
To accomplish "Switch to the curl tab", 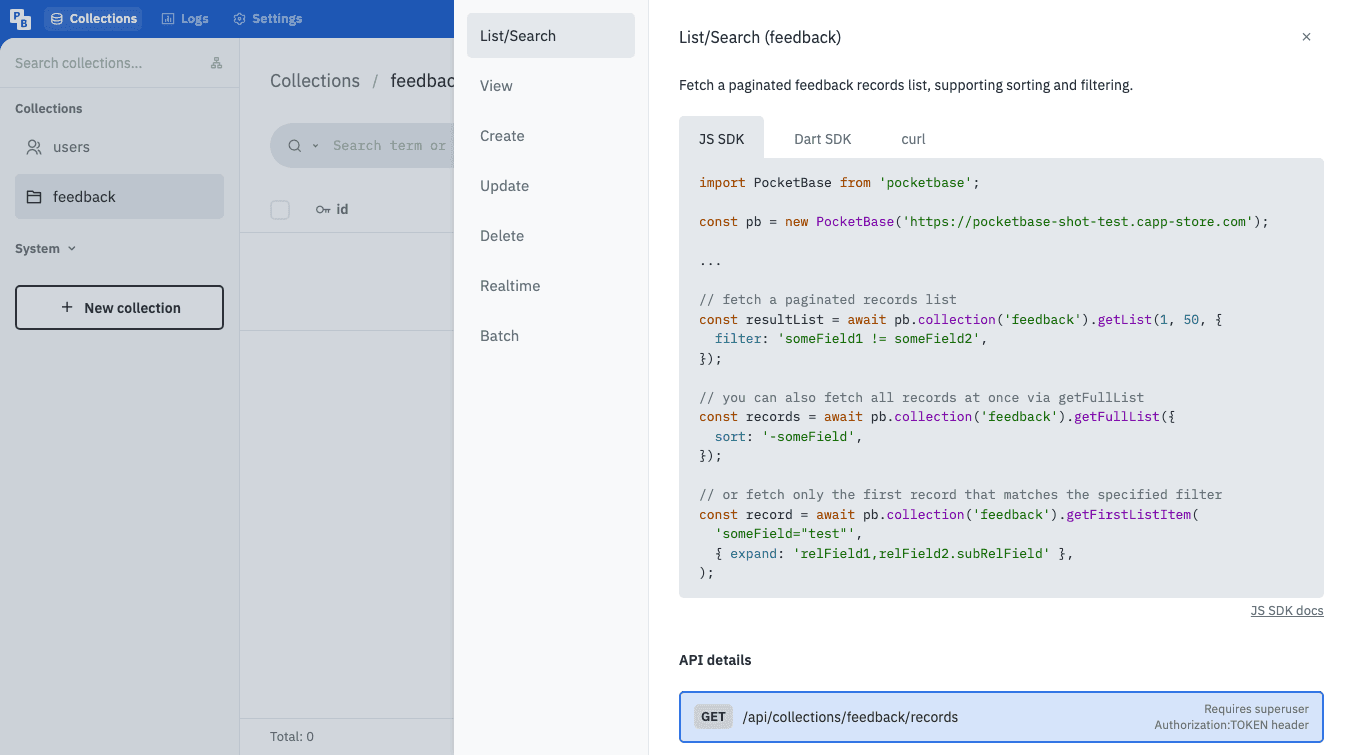I will point(913,139).
